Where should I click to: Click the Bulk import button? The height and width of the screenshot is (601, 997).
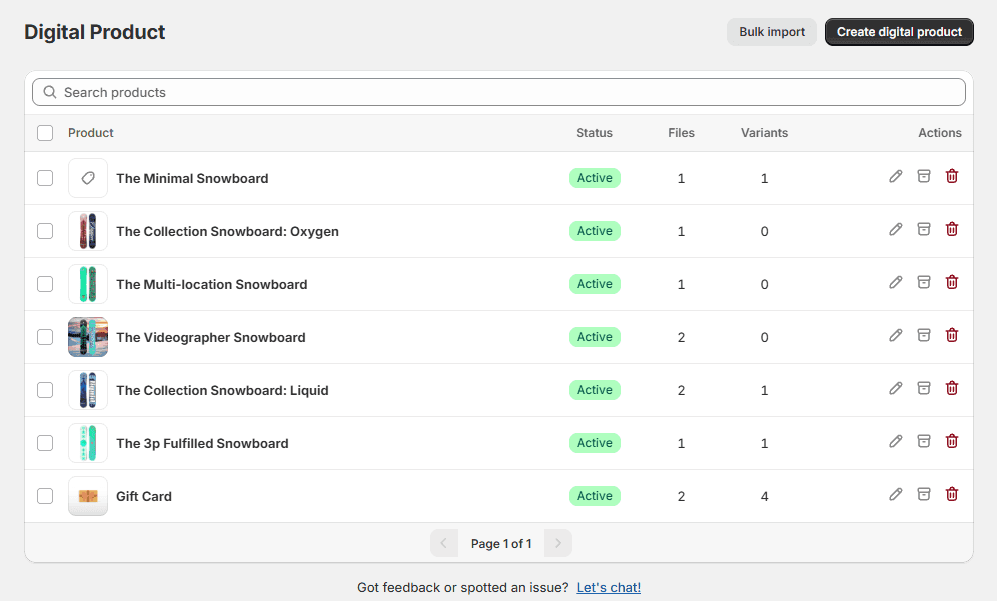point(772,32)
